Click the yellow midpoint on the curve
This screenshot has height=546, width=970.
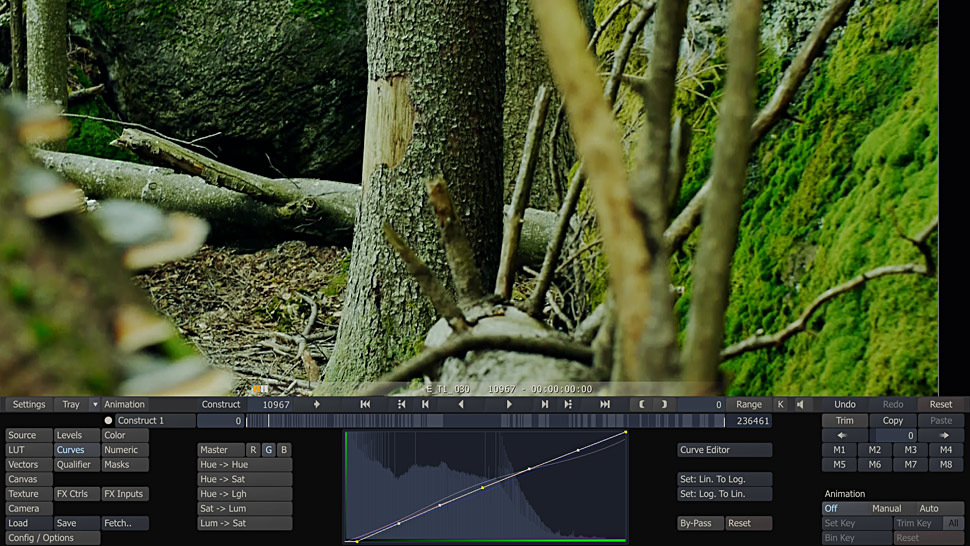click(x=482, y=488)
